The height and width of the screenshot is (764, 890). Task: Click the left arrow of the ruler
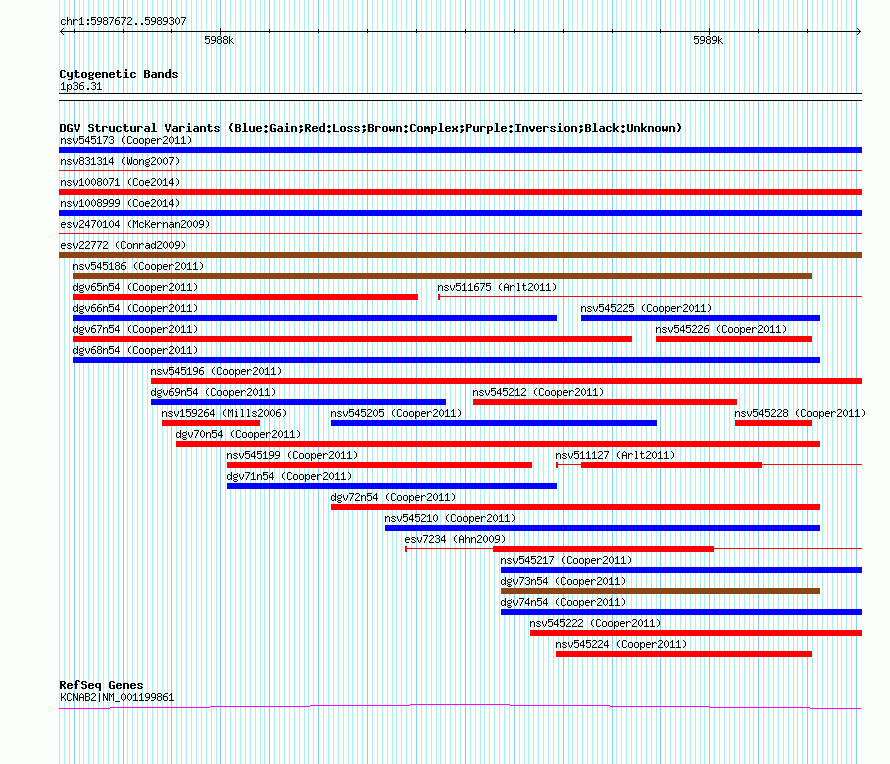62,31
